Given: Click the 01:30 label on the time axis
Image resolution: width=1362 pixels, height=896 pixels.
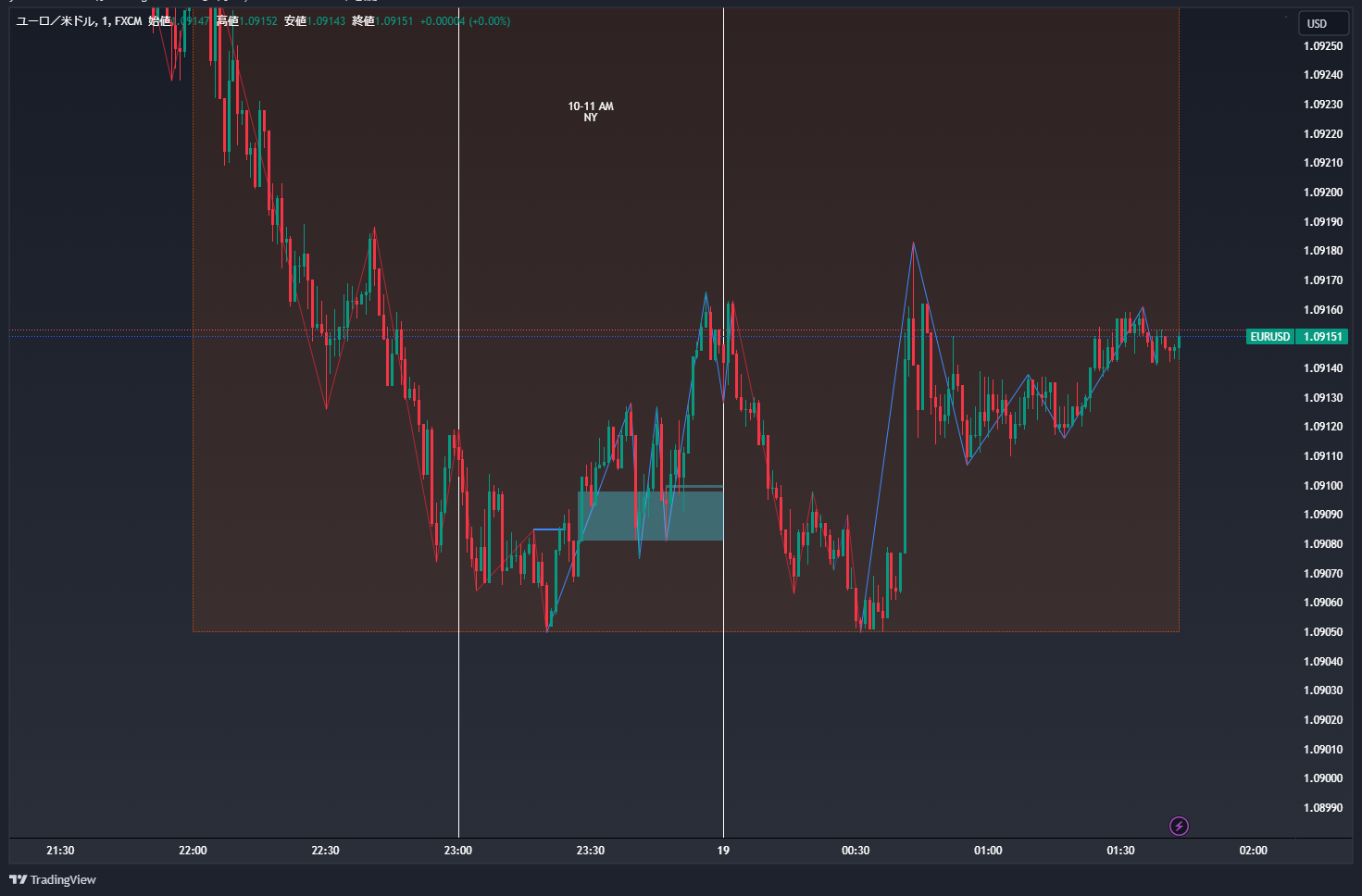Looking at the screenshot, I should [1120, 850].
